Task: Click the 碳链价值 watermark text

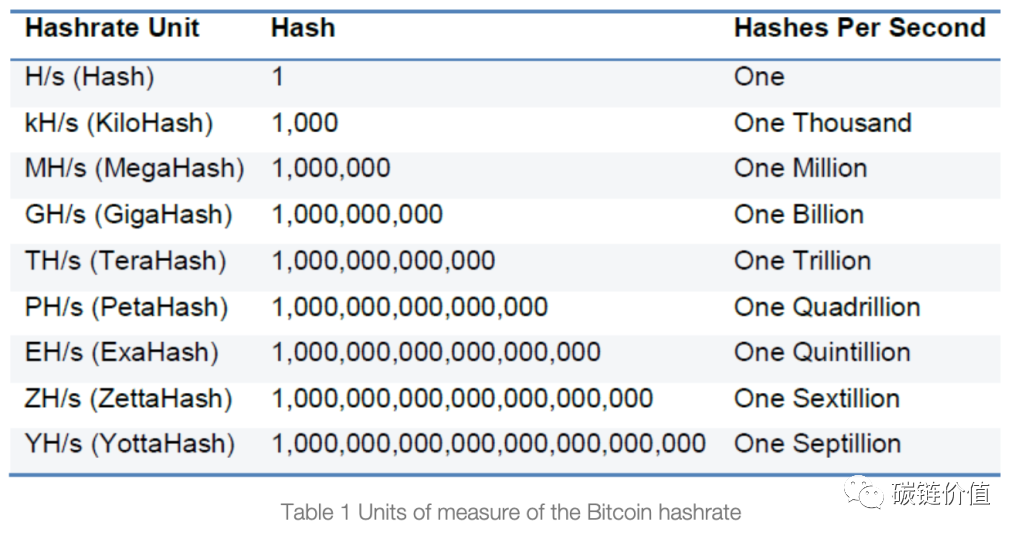Action: click(x=937, y=494)
